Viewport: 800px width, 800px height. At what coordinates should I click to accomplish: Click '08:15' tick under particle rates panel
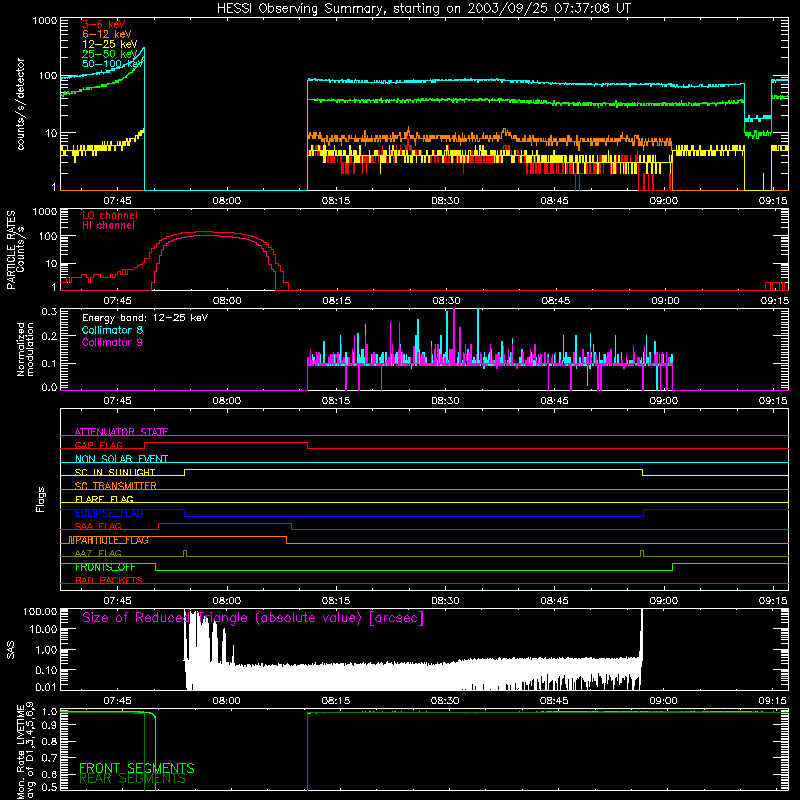[x=336, y=301]
